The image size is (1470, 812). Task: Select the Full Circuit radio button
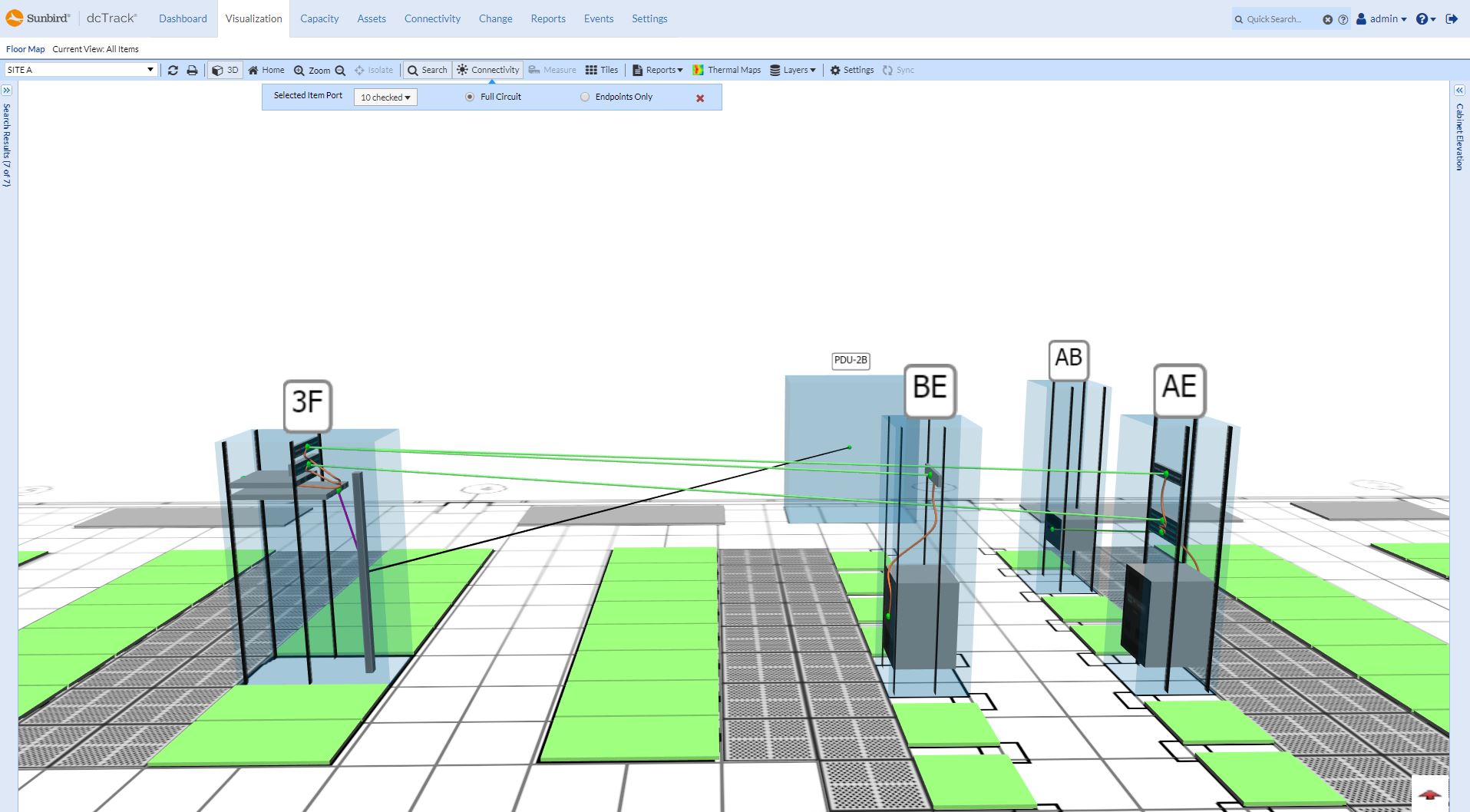pos(470,97)
